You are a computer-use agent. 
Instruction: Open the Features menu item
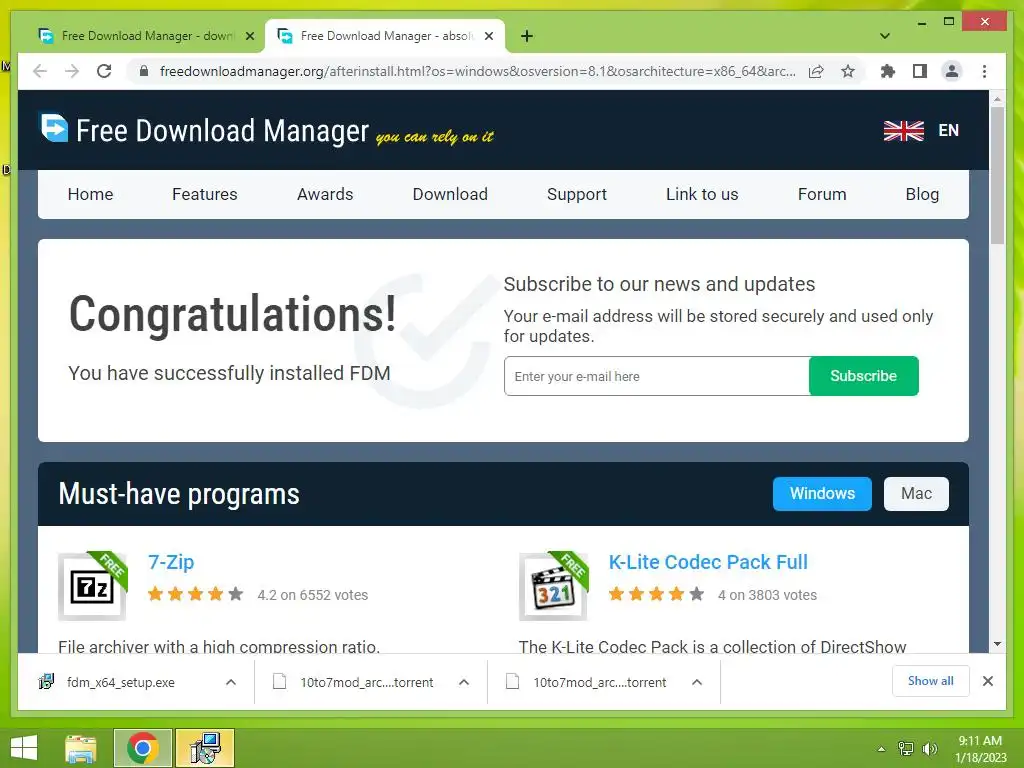coord(204,194)
